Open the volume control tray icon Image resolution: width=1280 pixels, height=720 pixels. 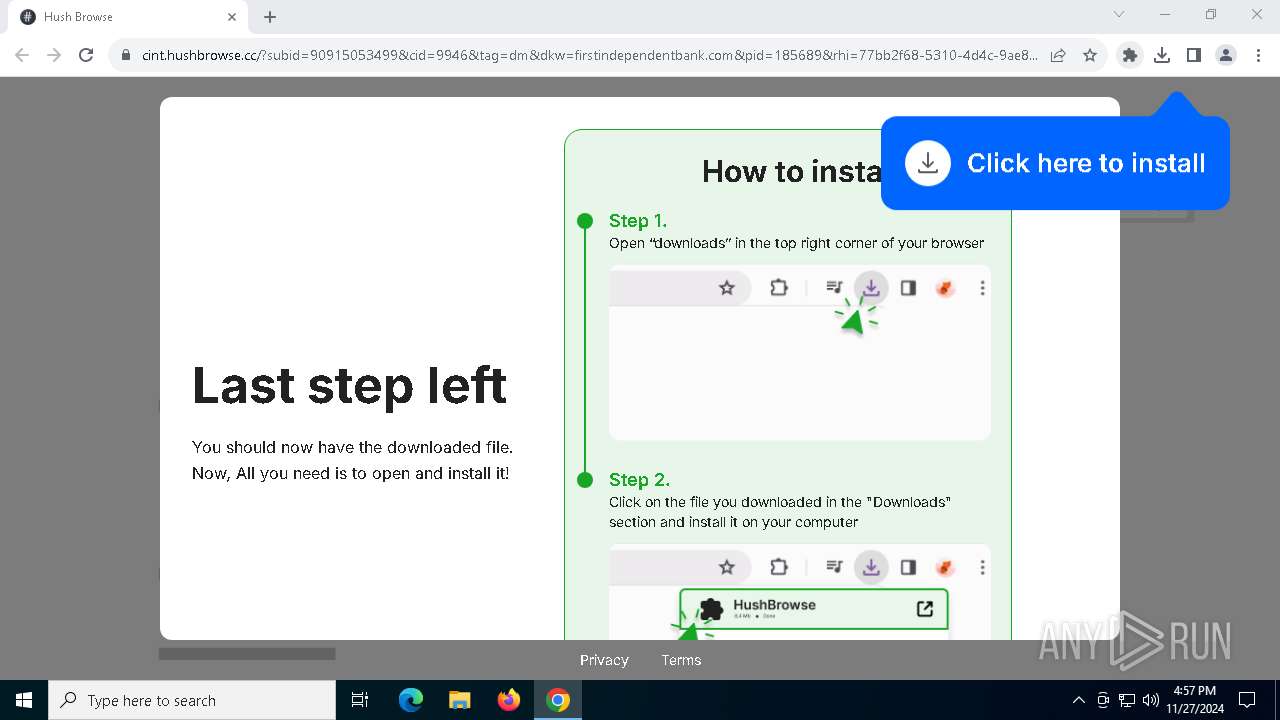pos(1151,700)
